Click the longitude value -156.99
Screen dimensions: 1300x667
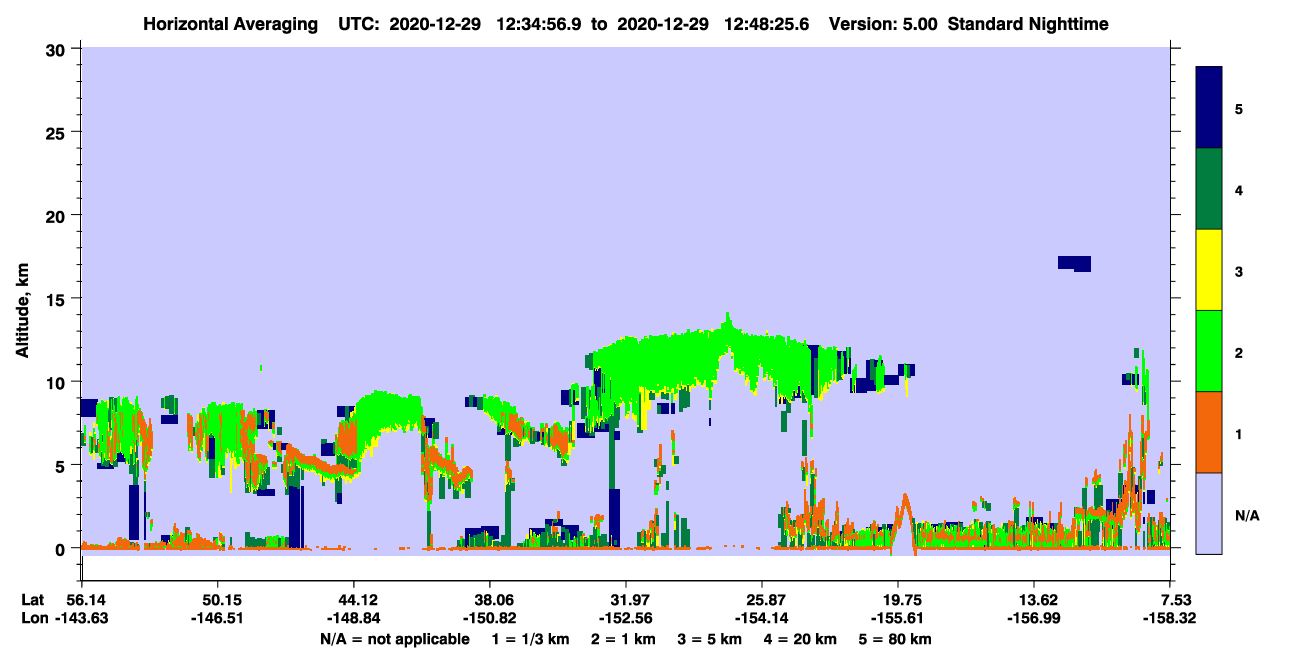coord(1034,618)
